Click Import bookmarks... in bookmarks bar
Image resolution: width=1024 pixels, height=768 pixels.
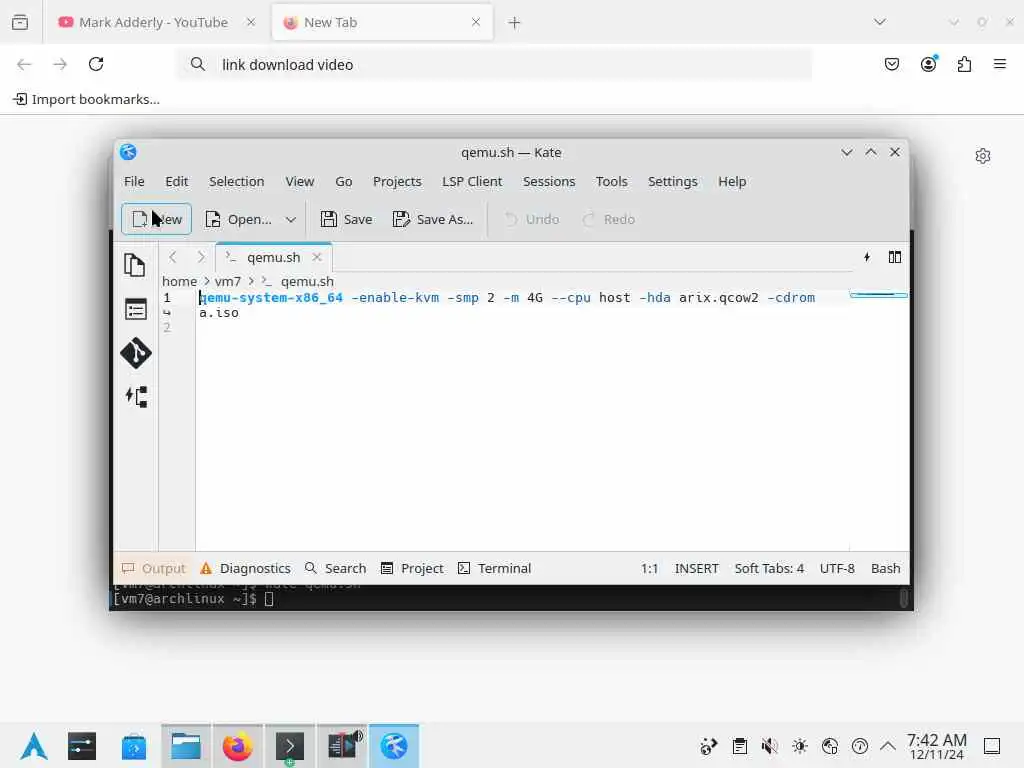[x=87, y=99]
